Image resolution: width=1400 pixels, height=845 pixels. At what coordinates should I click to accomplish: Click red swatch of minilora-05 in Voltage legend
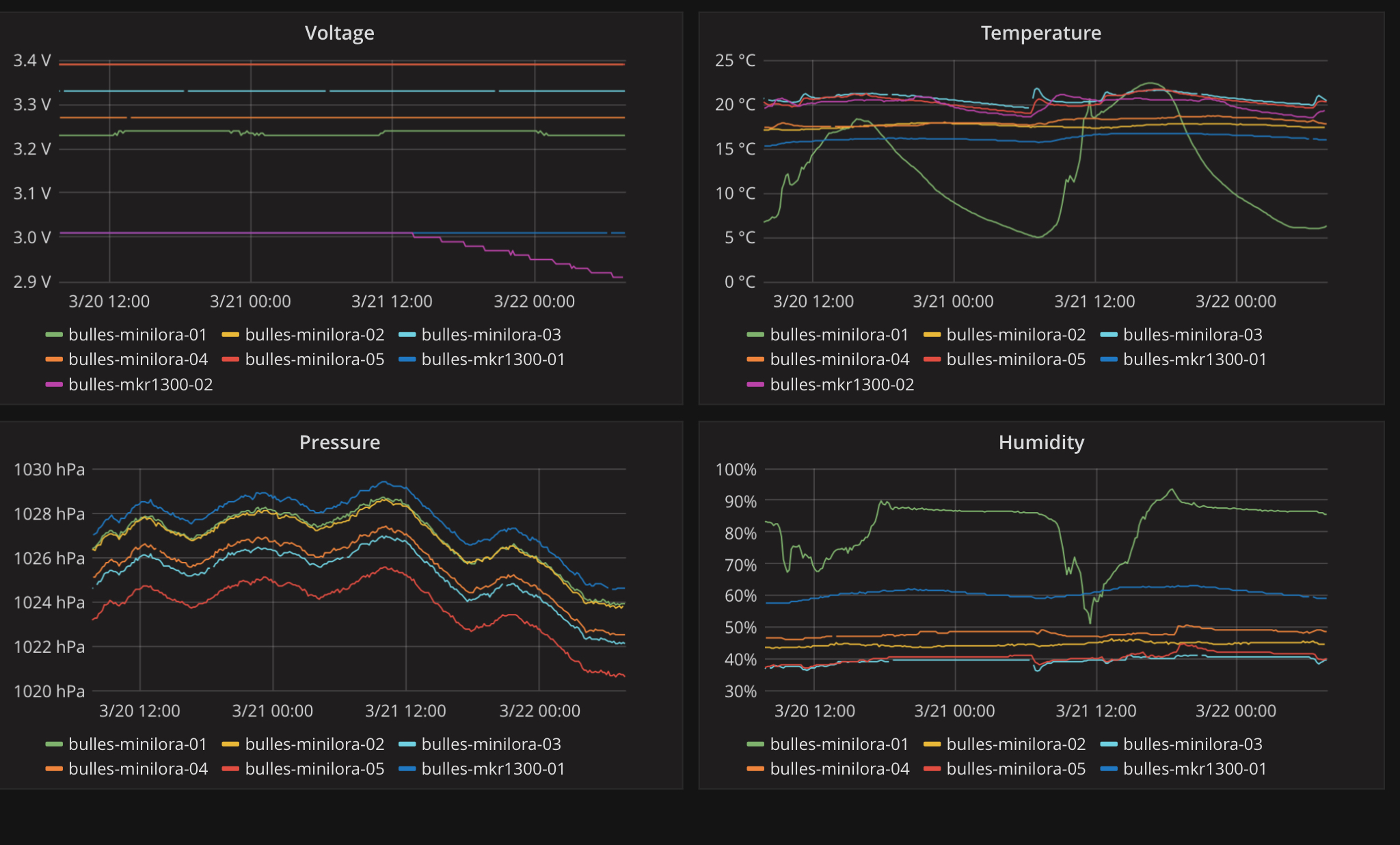230,360
